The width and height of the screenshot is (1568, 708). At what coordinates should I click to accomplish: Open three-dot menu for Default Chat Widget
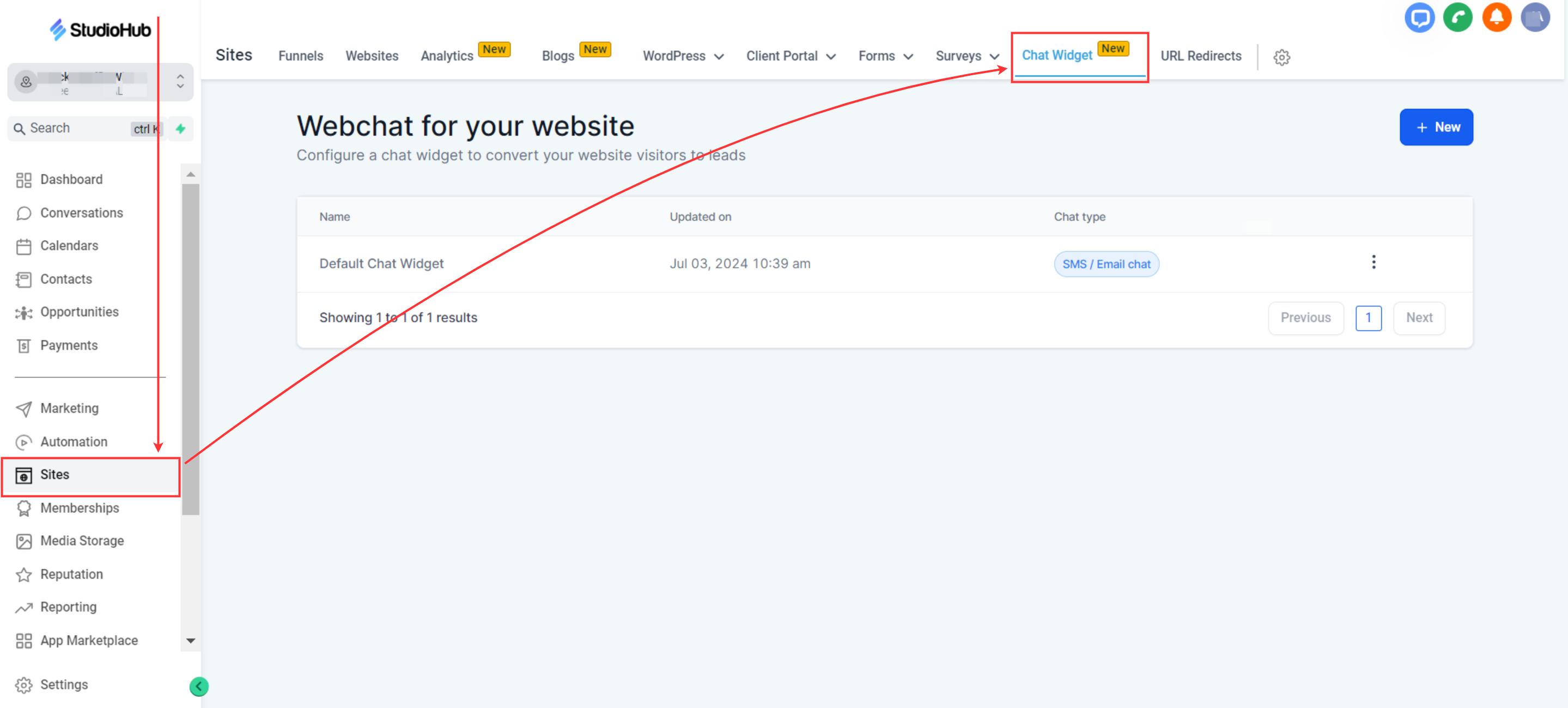[1373, 262]
